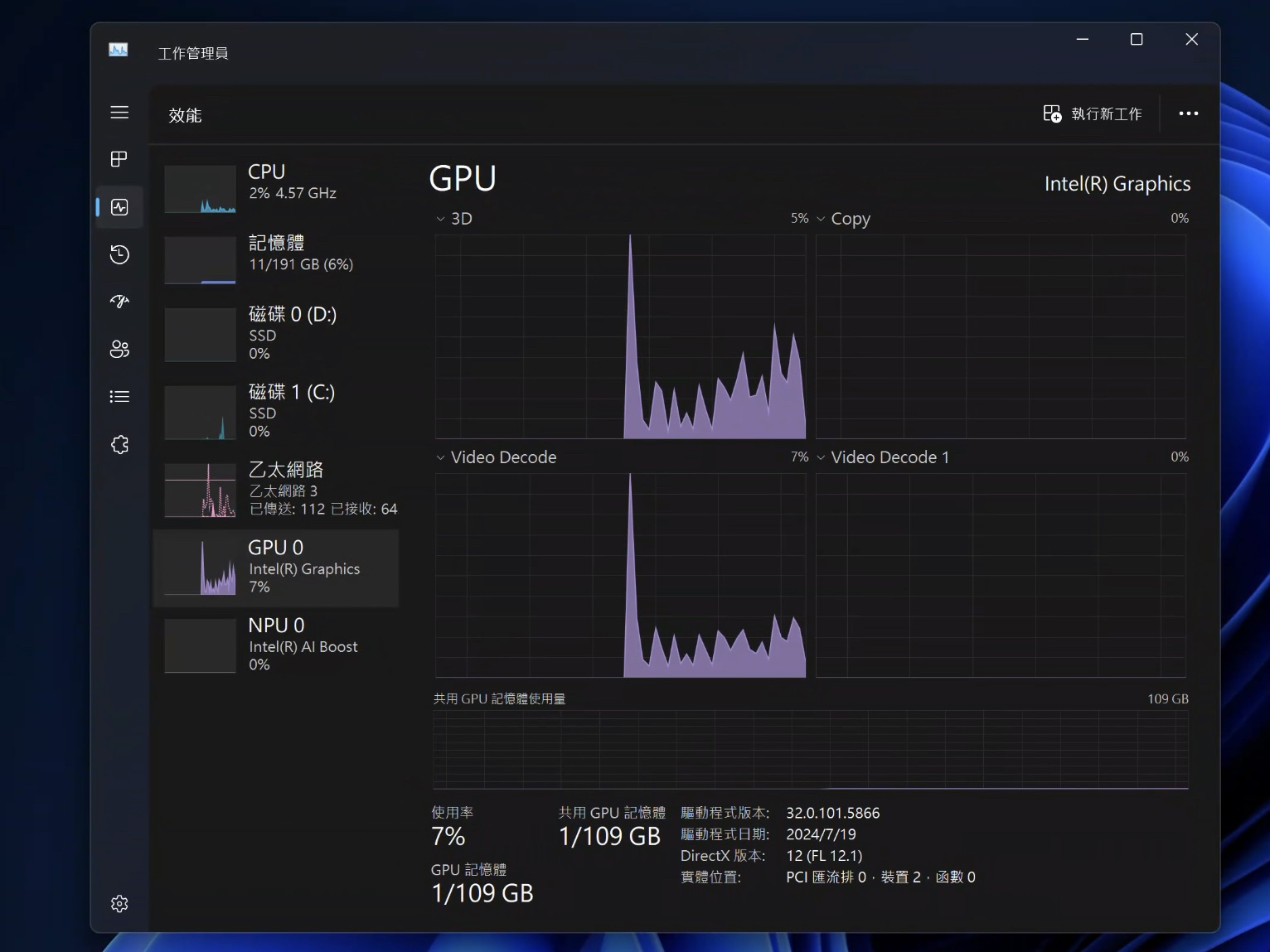Viewport: 1270px width, 952px height.
Task: Click the large GPU heading
Action: [x=463, y=179]
